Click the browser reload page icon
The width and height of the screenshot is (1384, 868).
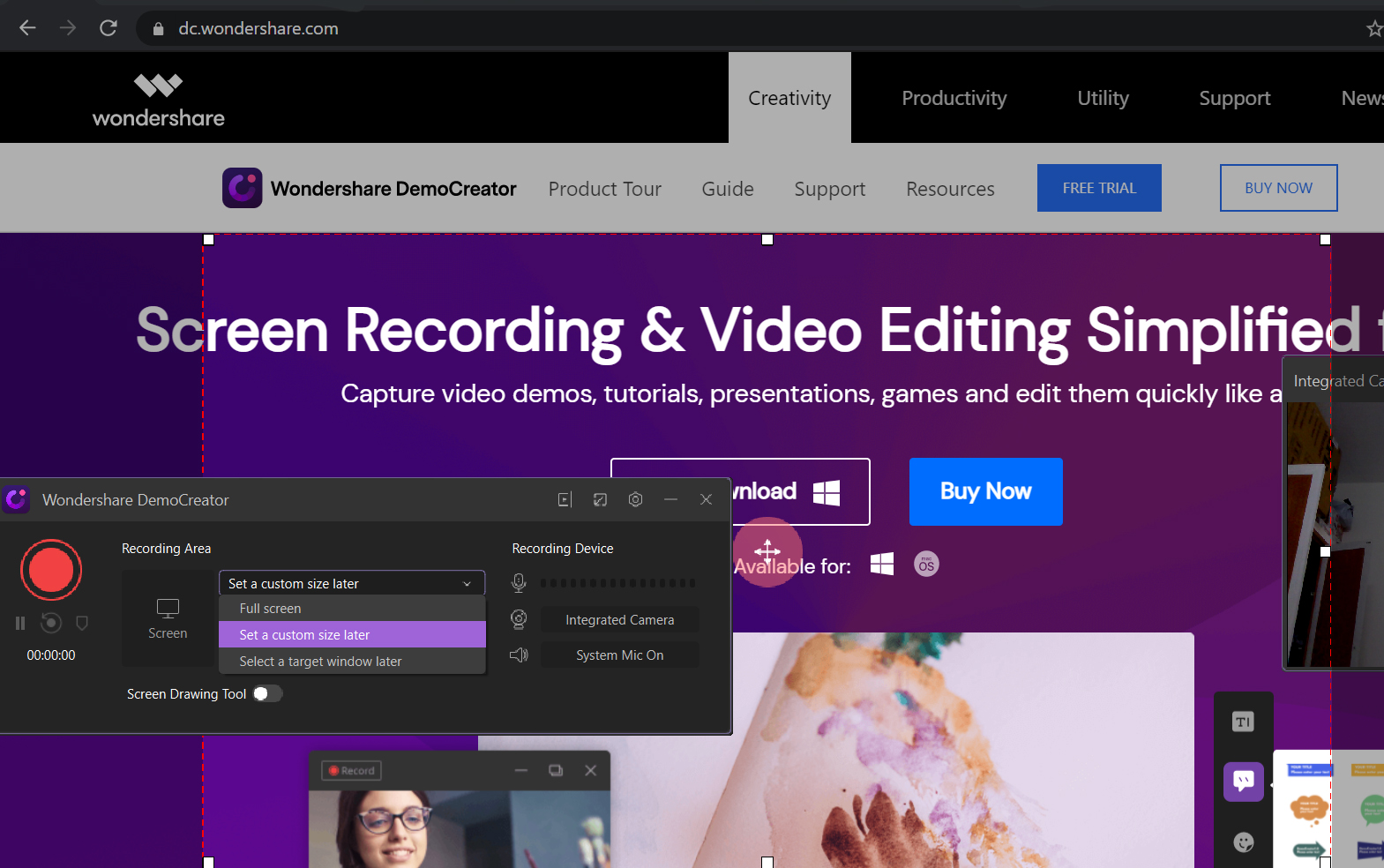108,28
